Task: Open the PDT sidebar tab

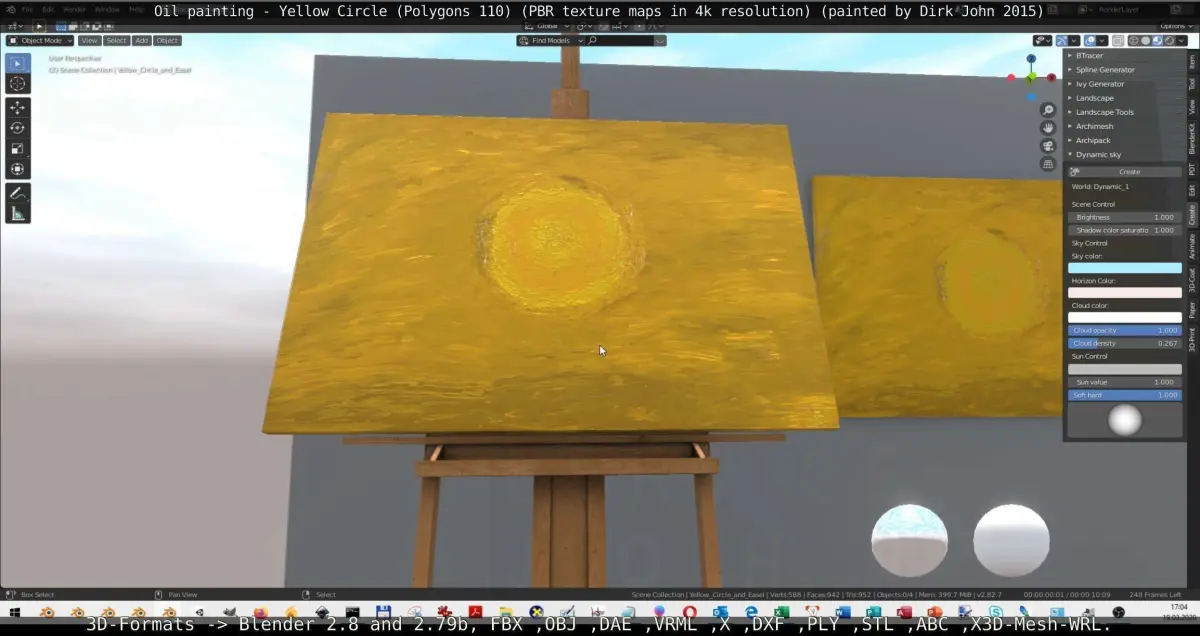Action: click(1192, 170)
